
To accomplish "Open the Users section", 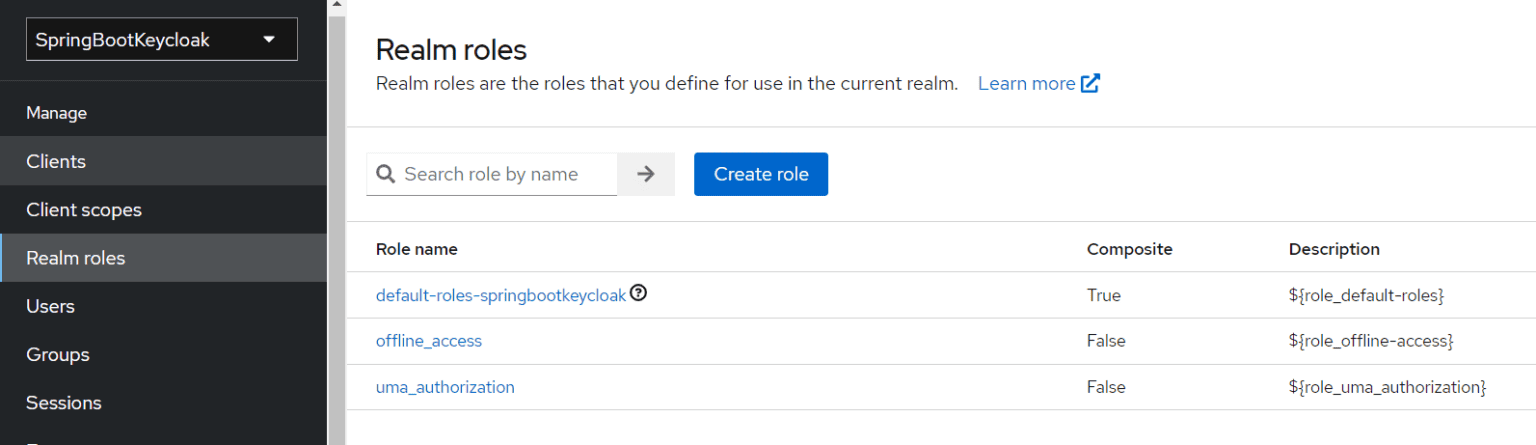I will [50, 306].
